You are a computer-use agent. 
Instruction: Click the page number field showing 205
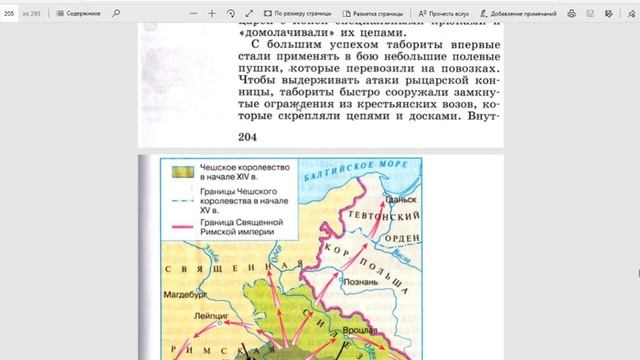coord(9,13)
